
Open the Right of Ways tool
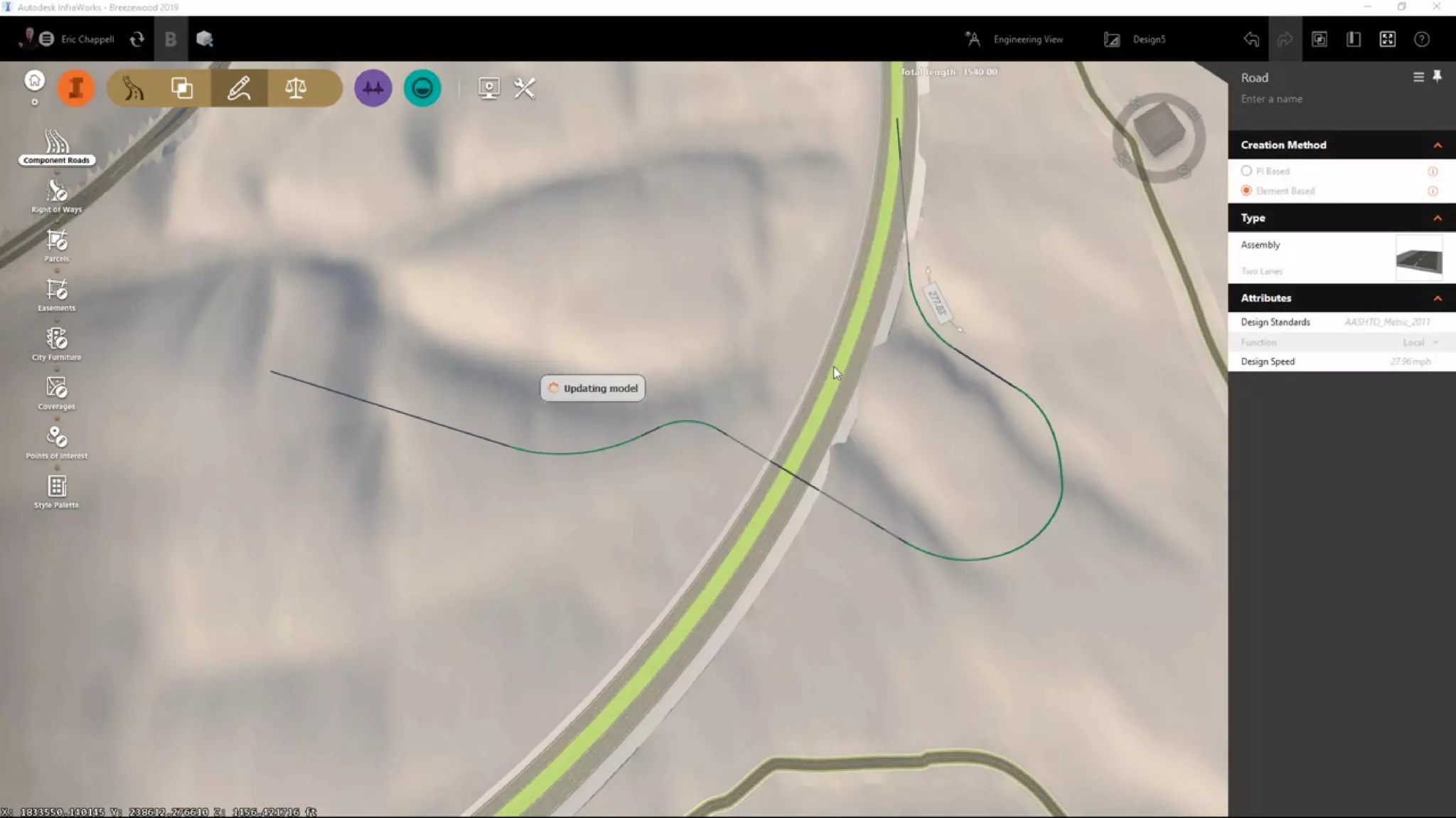(56, 196)
